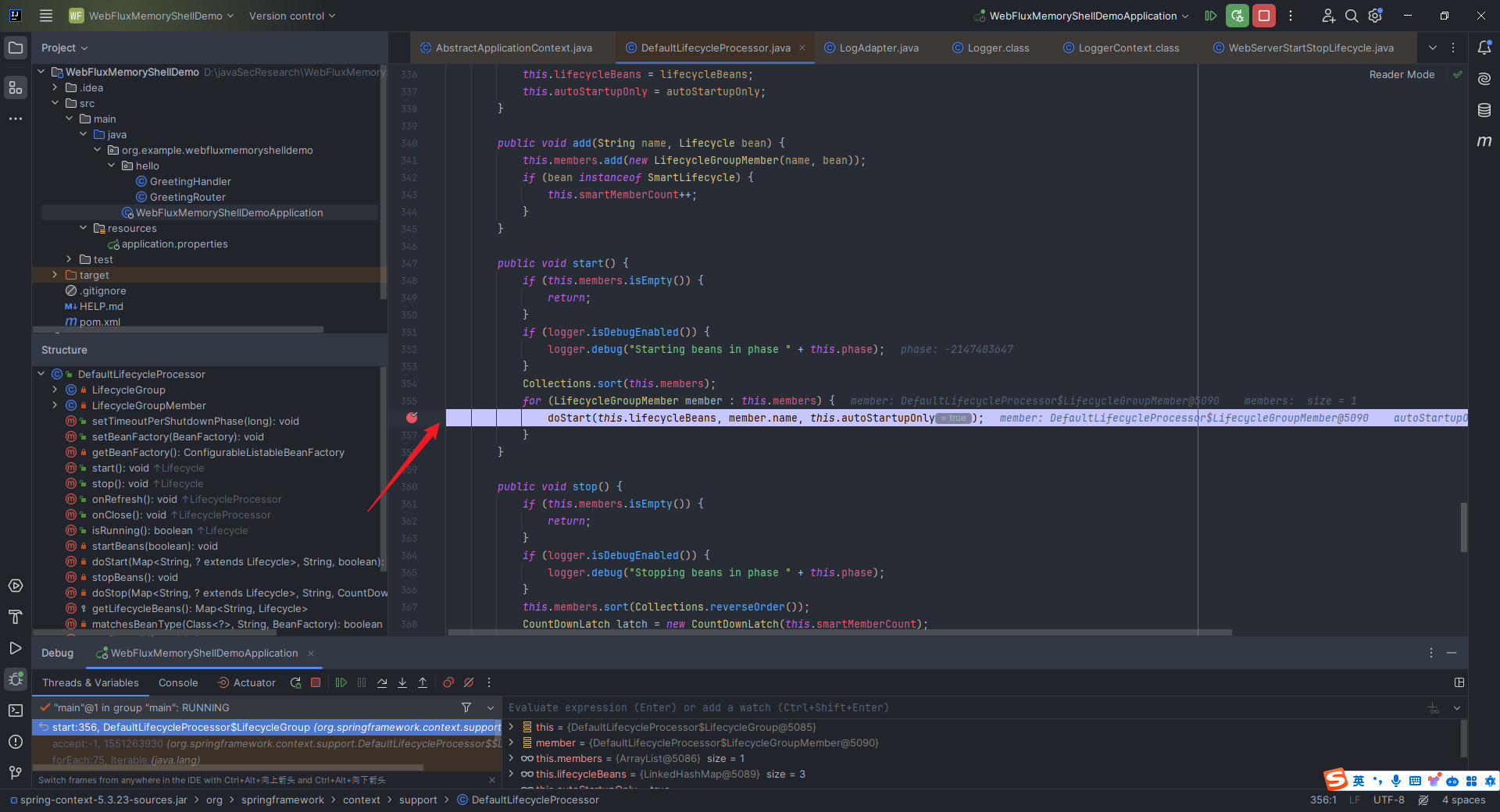Open Maven tool window
This screenshot has width=1500, height=812.
point(1484,141)
